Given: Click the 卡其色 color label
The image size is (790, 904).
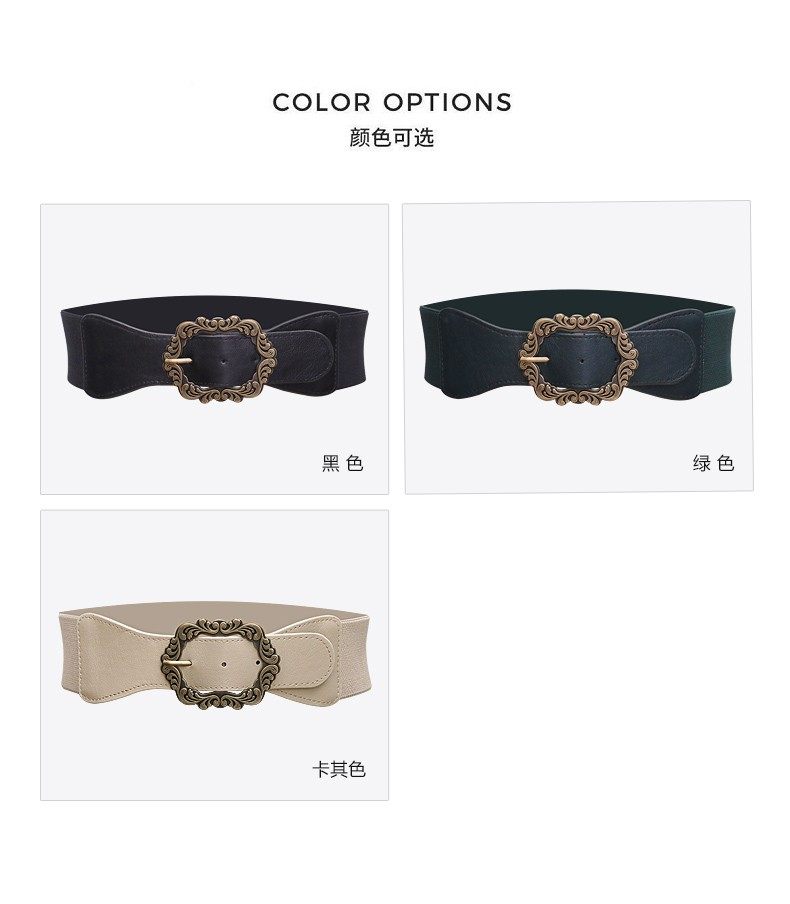Looking at the screenshot, I should (x=339, y=769).
